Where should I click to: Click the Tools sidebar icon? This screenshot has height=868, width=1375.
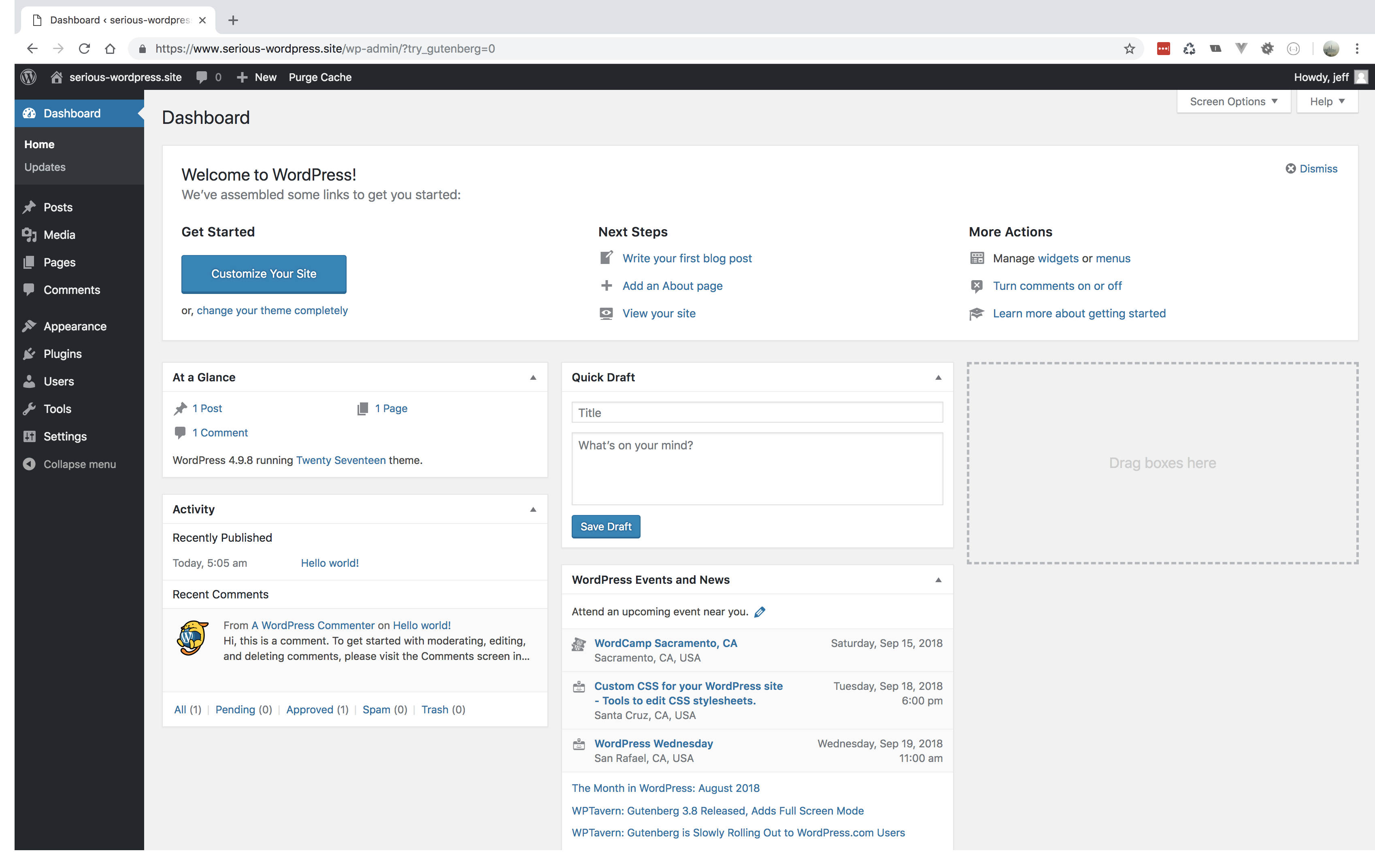(30, 408)
